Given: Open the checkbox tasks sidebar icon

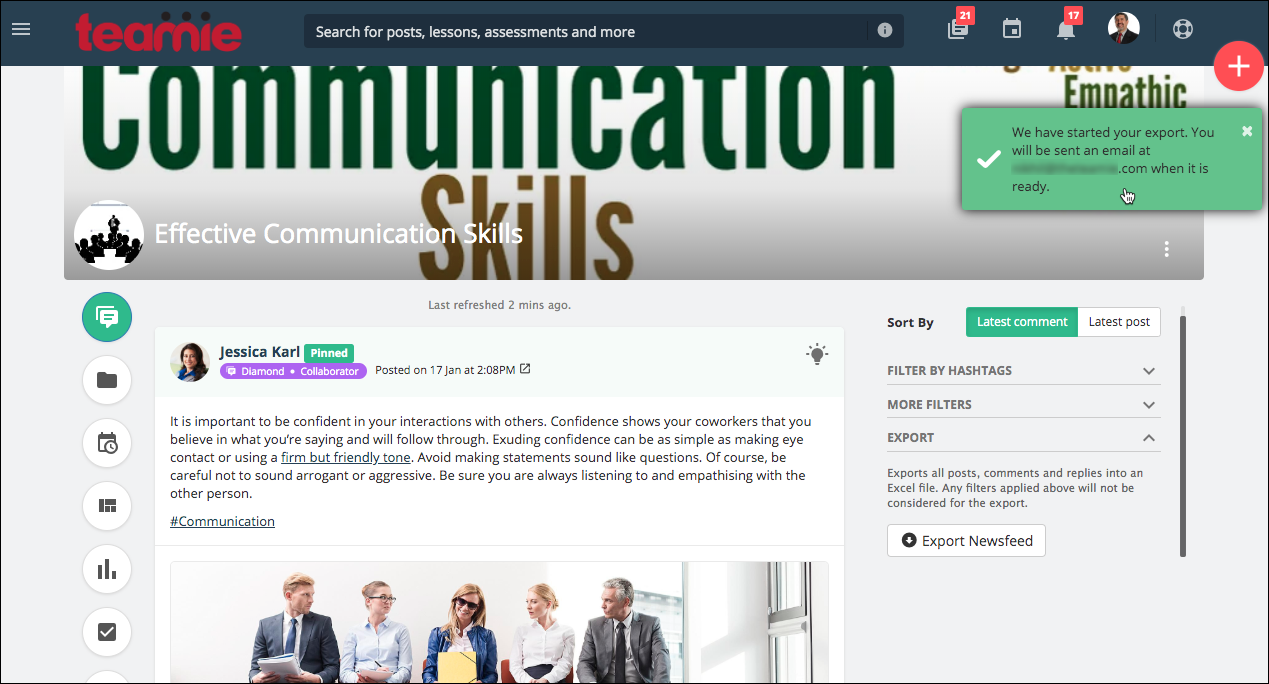Looking at the screenshot, I should pyautogui.click(x=107, y=632).
